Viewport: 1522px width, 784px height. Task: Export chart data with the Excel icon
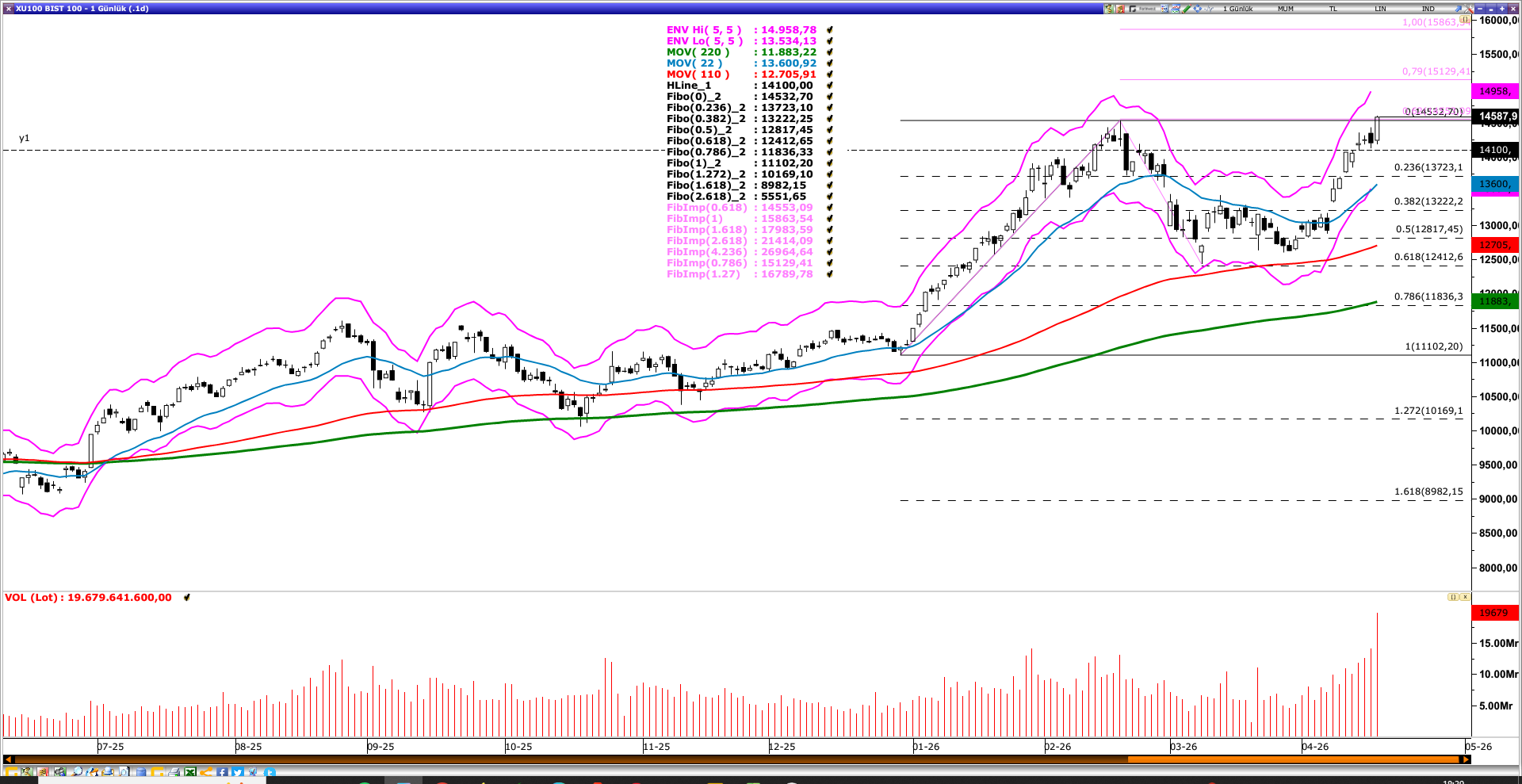coord(190,772)
